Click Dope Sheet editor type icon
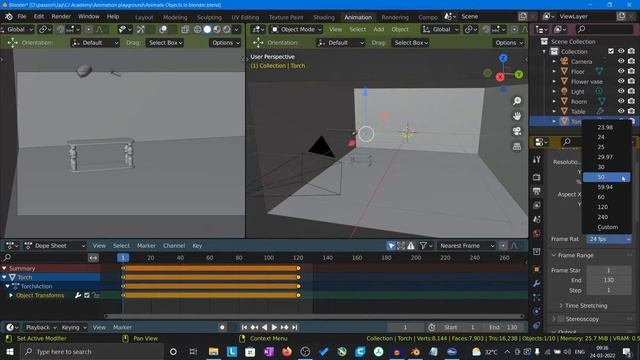Screen dimensions: 640x360 [x=11, y=246]
